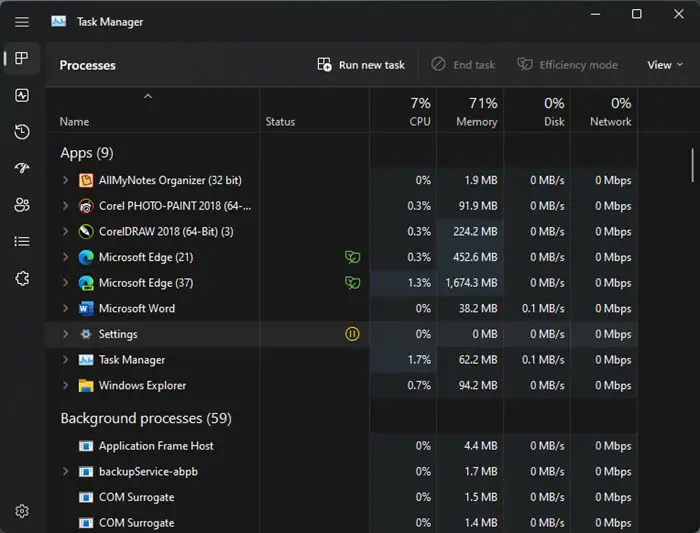
Task: Click the Microsoft Edge (21) icon
Action: 86,257
